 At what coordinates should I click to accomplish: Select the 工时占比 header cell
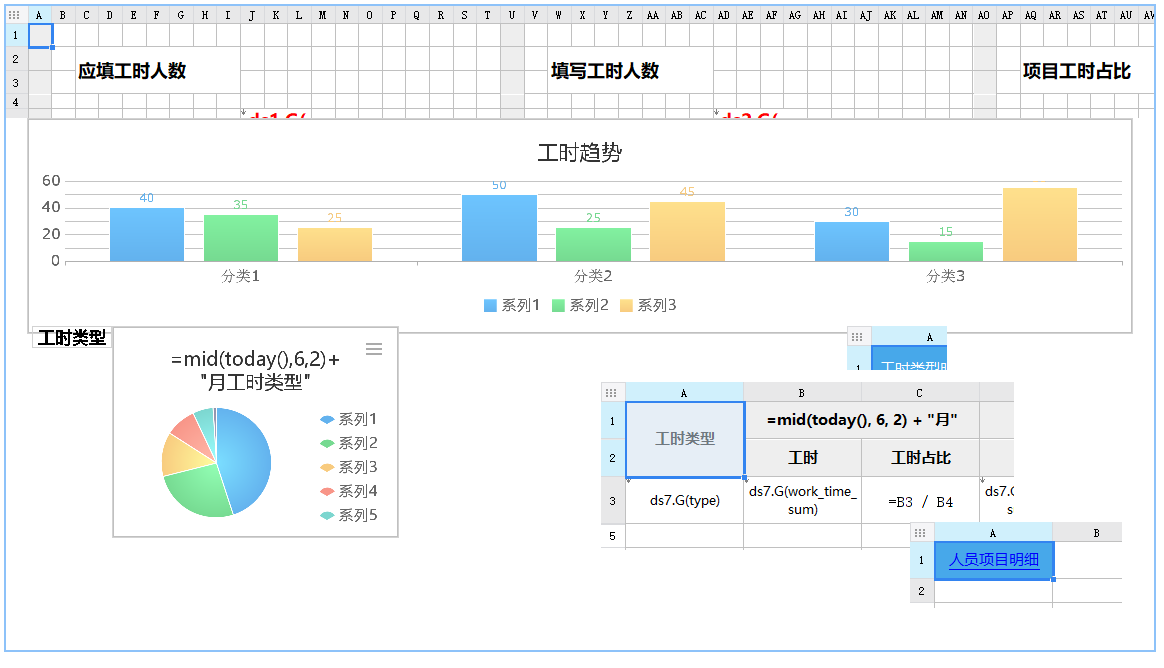point(921,458)
